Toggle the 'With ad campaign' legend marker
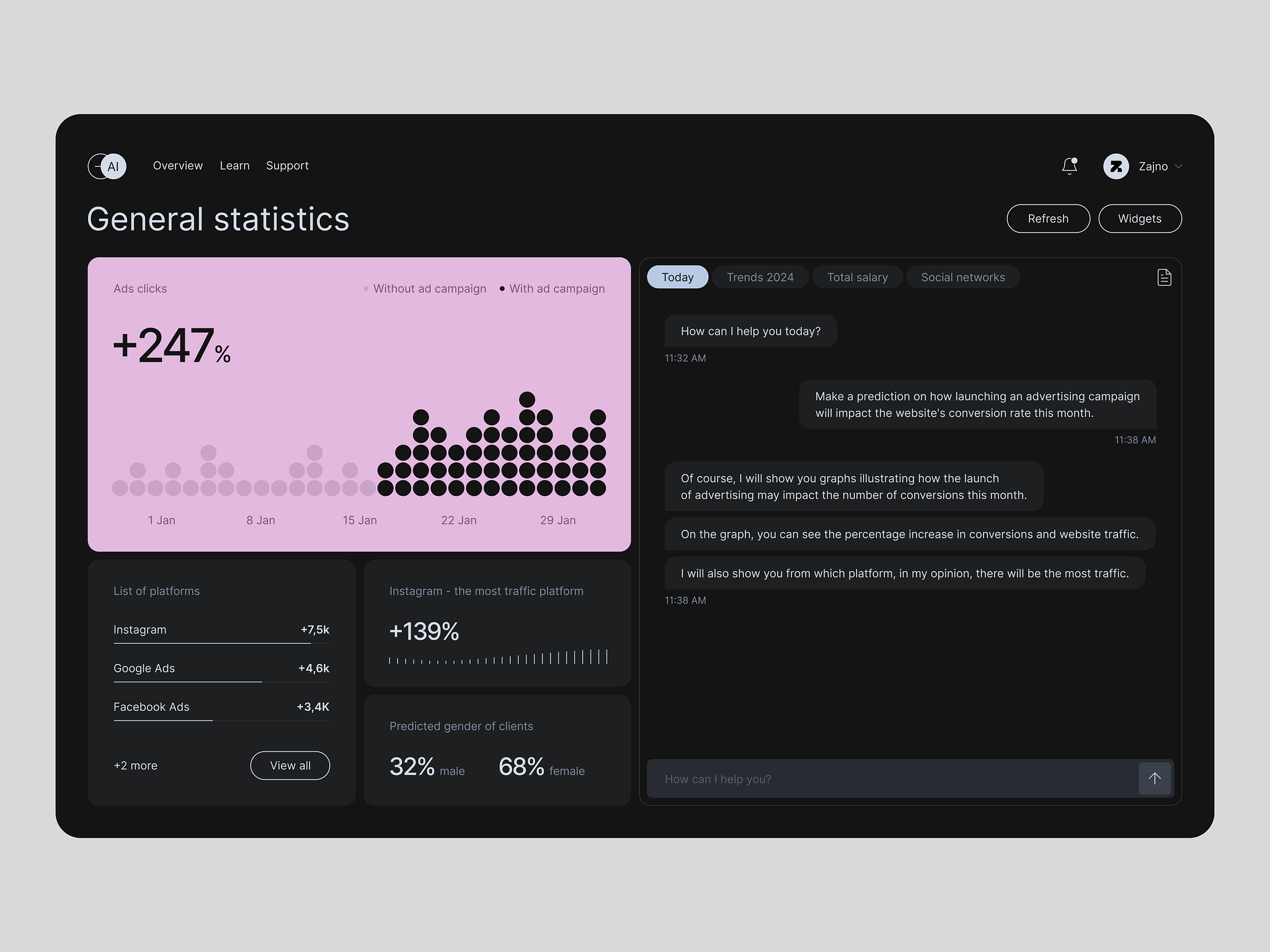1270x952 pixels. coord(502,289)
